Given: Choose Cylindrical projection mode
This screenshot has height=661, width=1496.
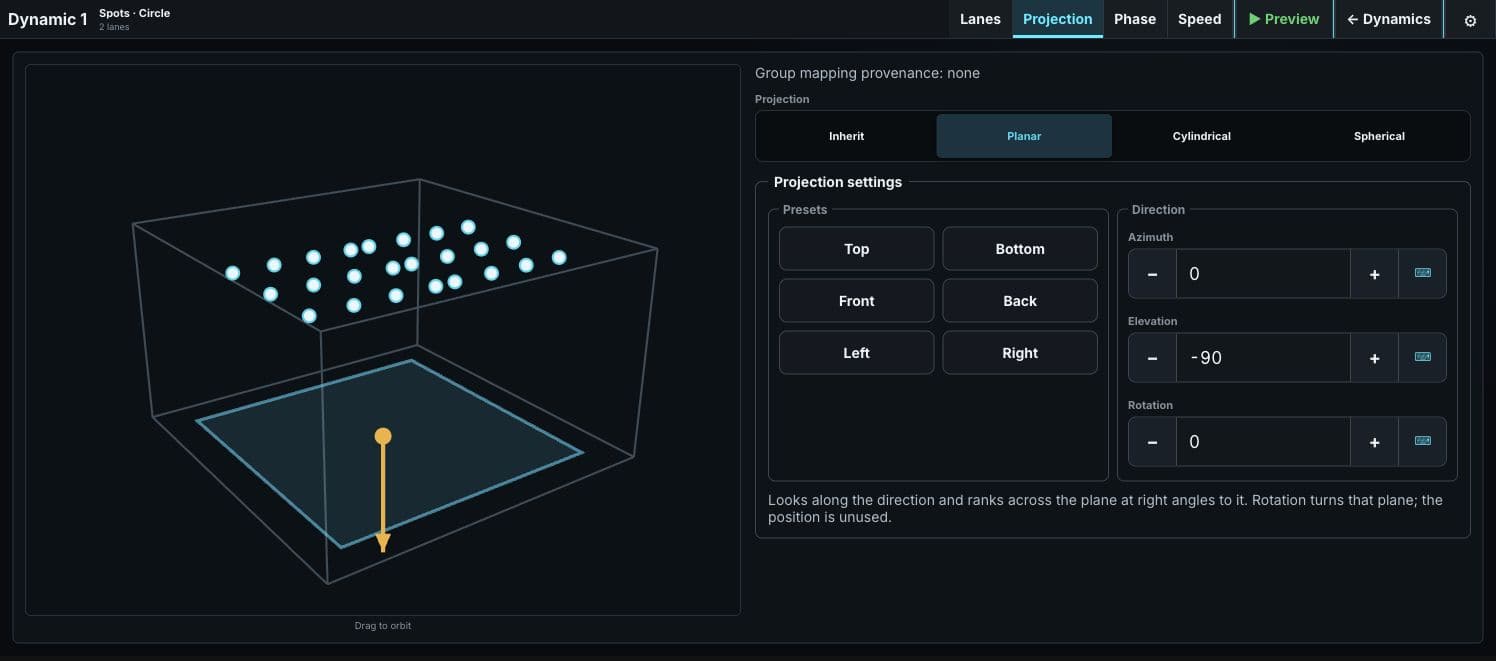Looking at the screenshot, I should click(x=1201, y=136).
